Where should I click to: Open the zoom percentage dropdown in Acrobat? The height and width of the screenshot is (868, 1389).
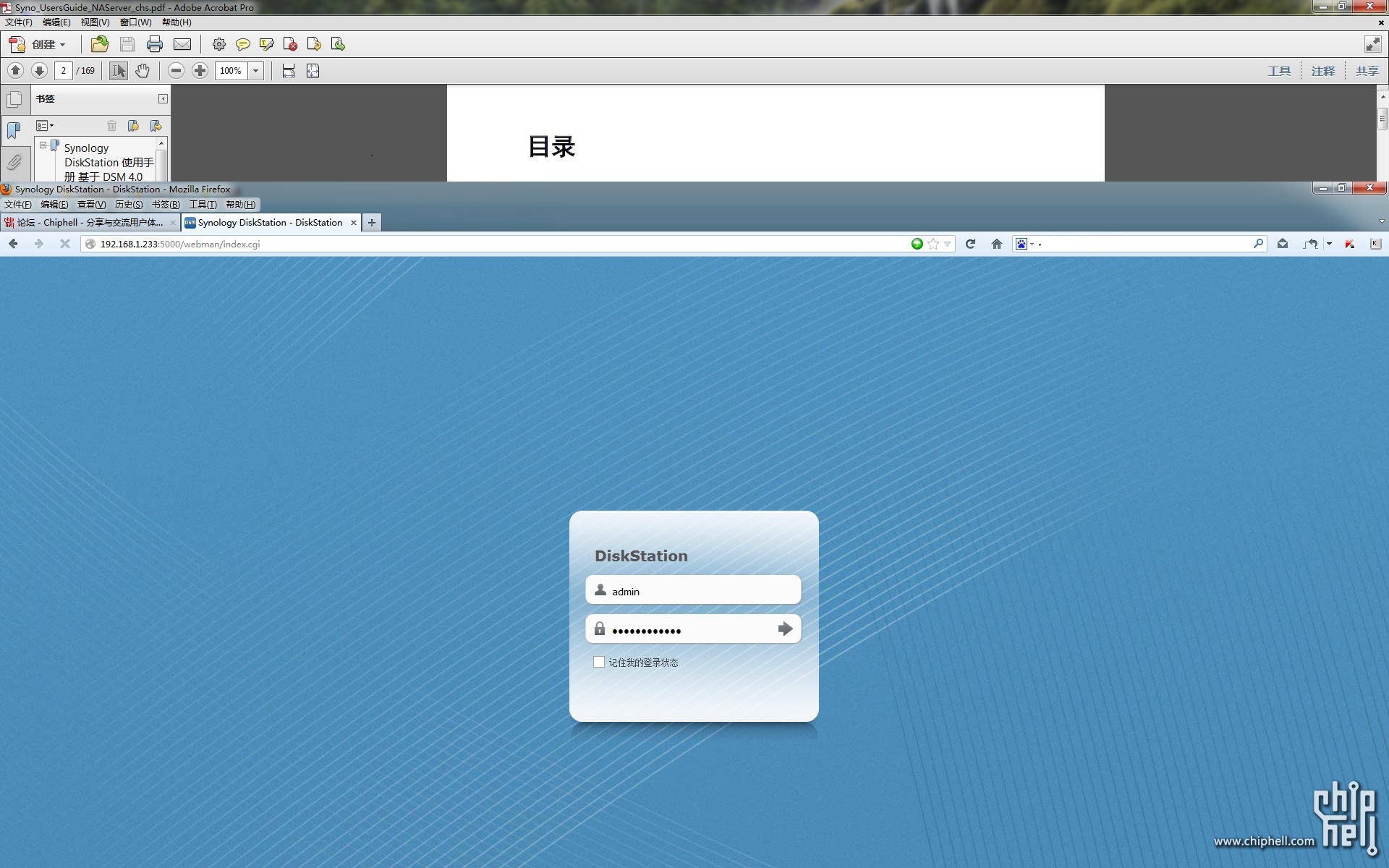(255, 70)
